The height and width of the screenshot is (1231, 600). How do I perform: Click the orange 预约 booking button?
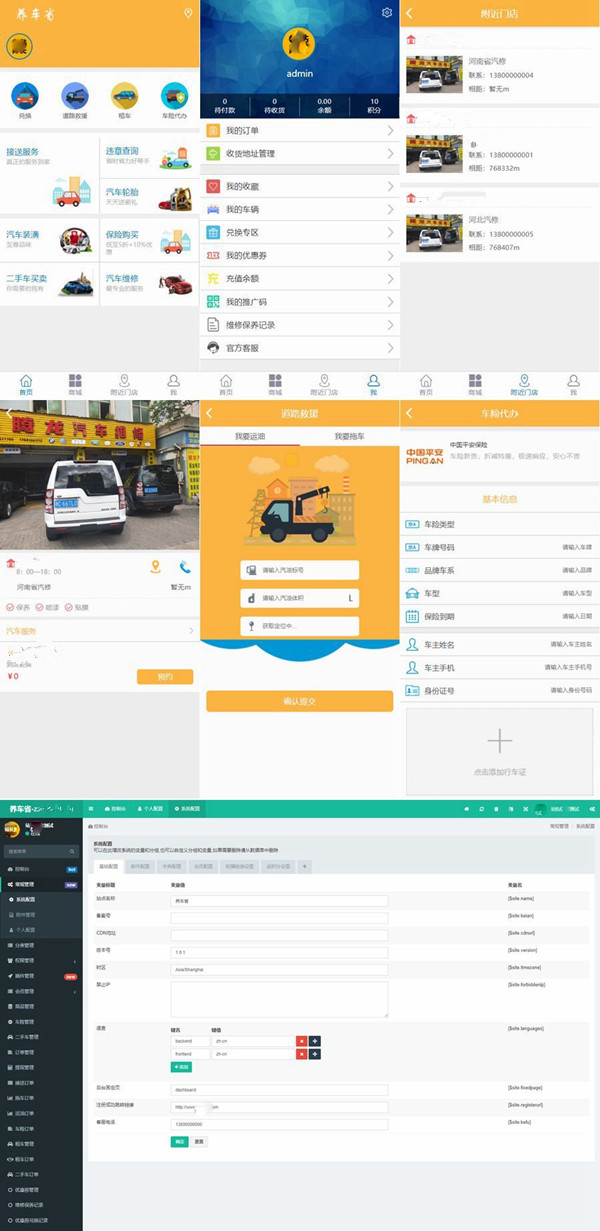[x=164, y=677]
